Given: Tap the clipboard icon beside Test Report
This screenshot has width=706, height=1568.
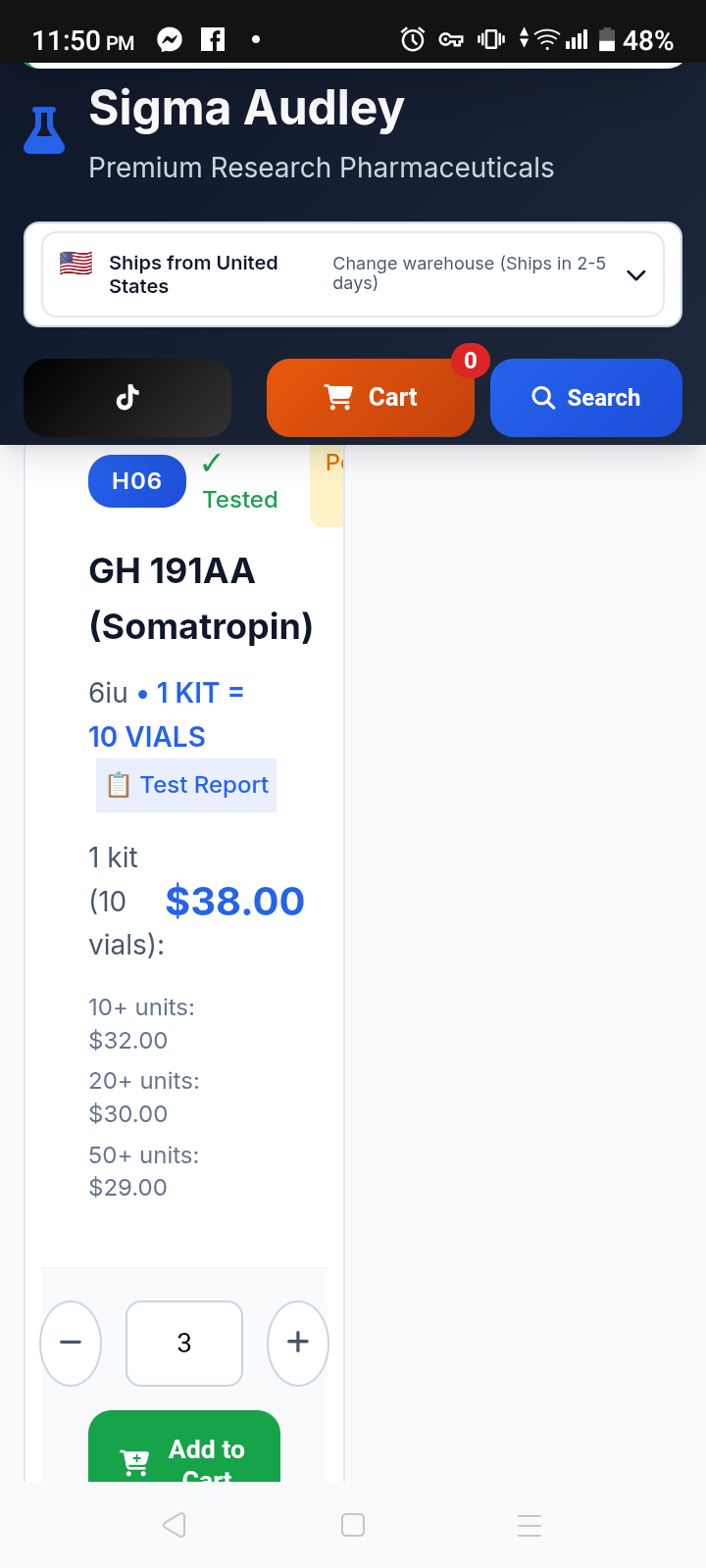Looking at the screenshot, I should [118, 785].
